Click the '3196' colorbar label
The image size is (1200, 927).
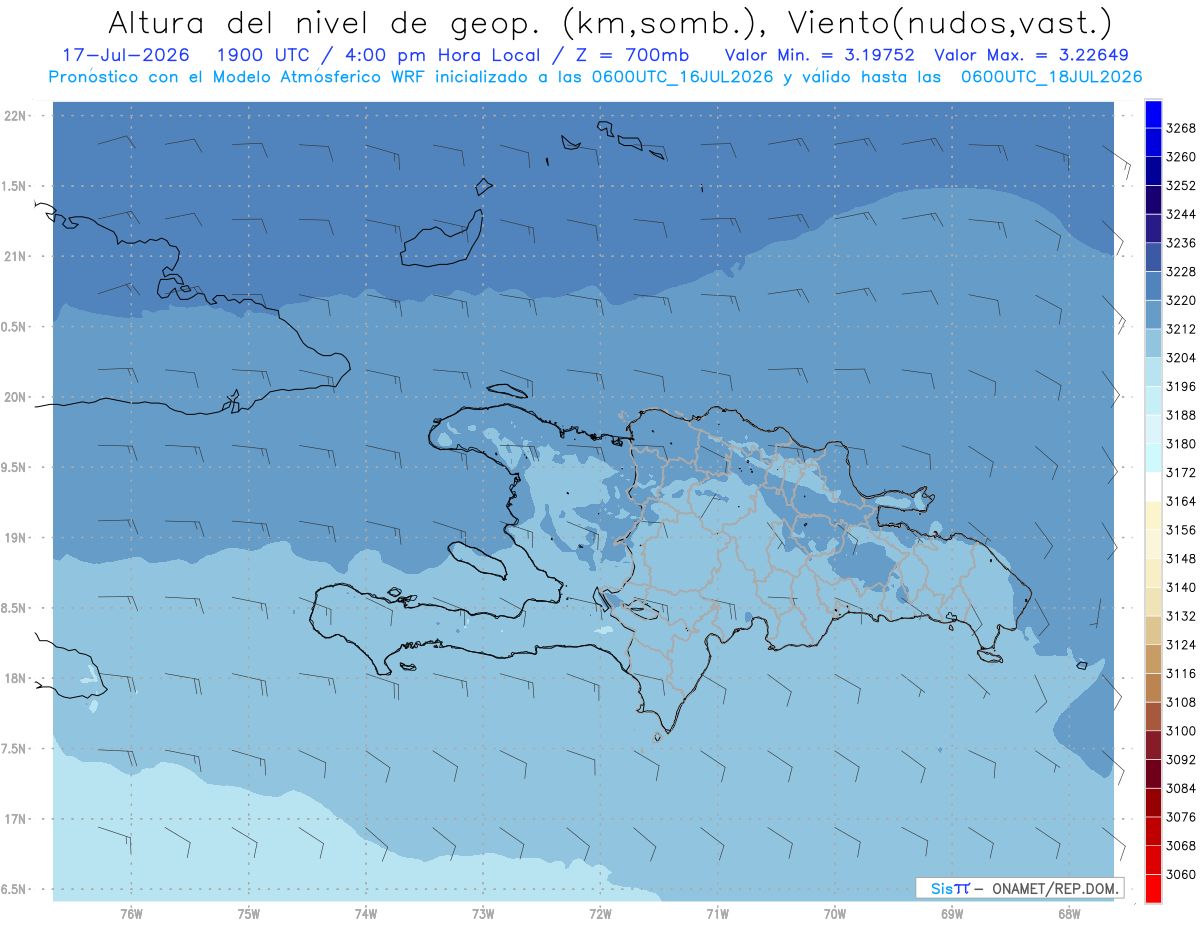[x=1181, y=386]
